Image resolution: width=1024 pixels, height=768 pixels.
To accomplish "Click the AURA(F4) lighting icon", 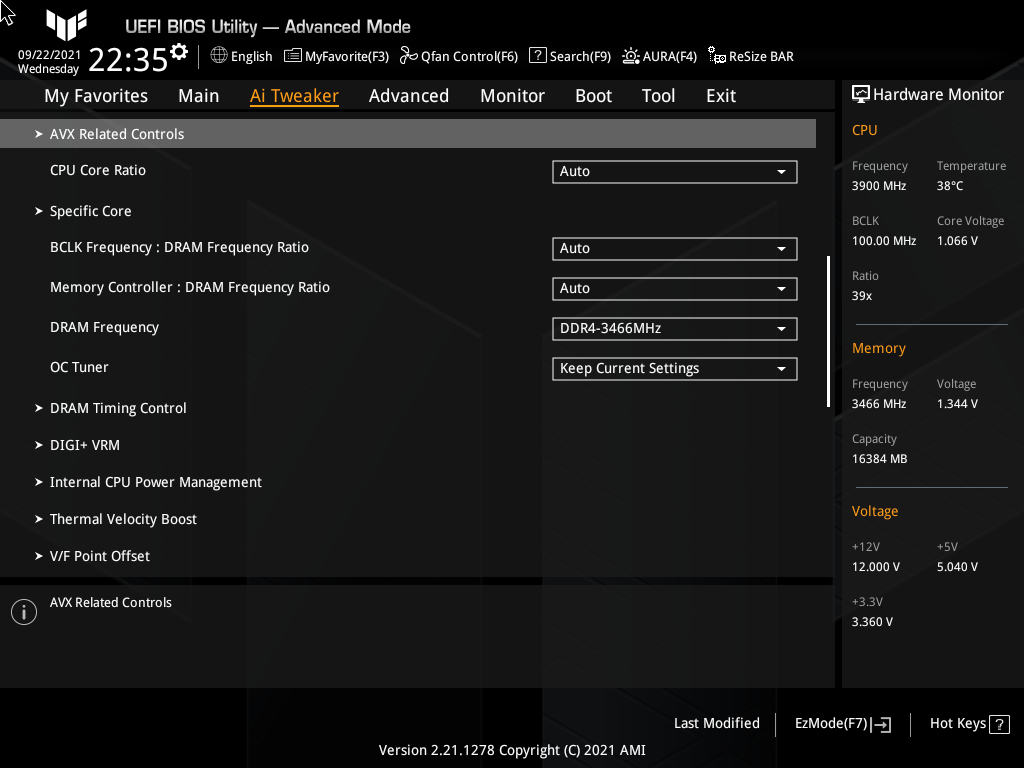I will (x=630, y=56).
